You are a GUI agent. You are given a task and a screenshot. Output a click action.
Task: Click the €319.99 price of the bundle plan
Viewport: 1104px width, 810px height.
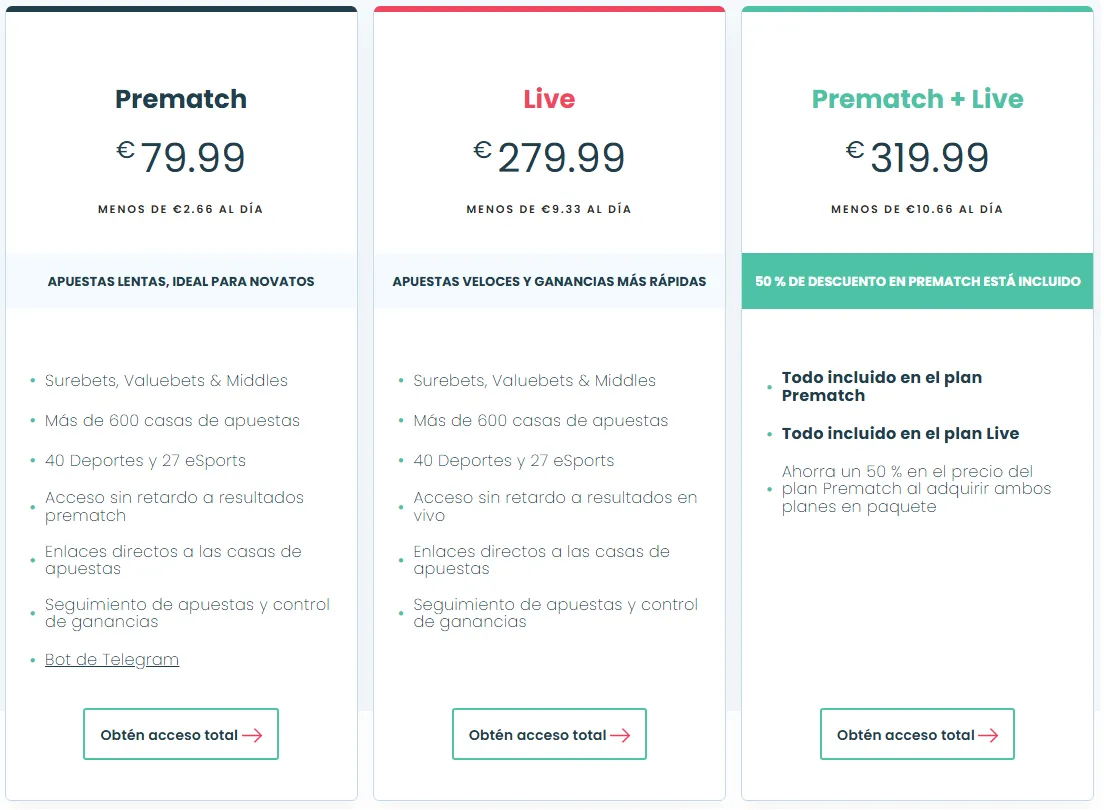pos(917,157)
